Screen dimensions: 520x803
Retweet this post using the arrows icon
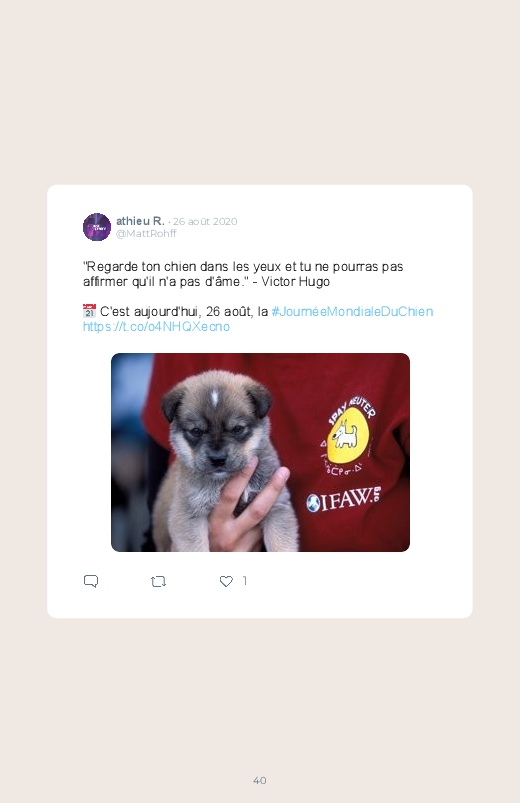click(158, 581)
